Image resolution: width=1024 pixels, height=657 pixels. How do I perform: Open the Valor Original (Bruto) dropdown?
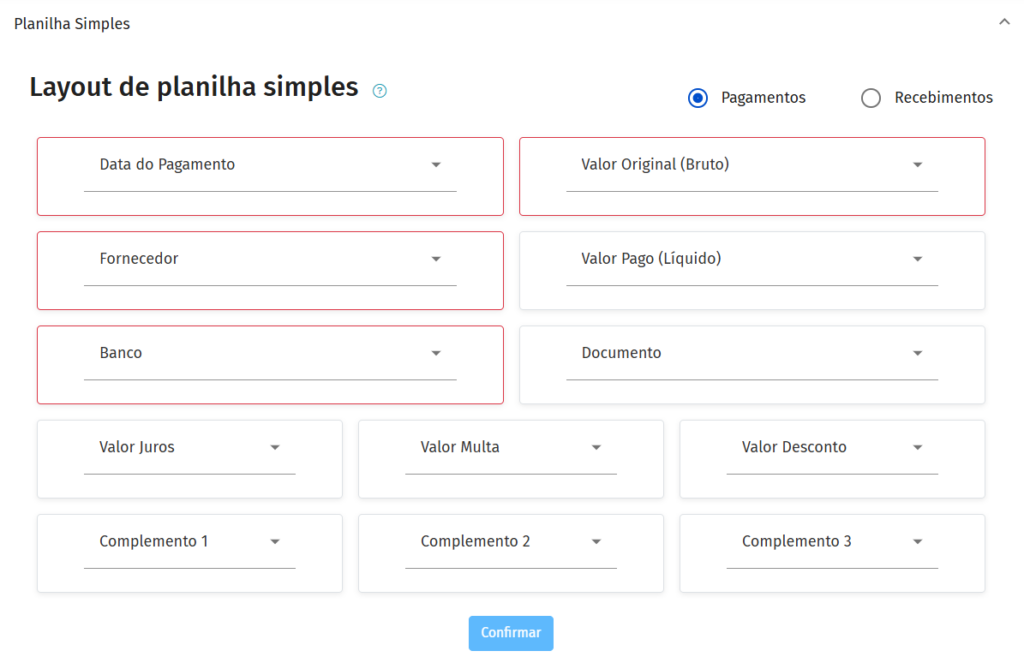point(752,165)
